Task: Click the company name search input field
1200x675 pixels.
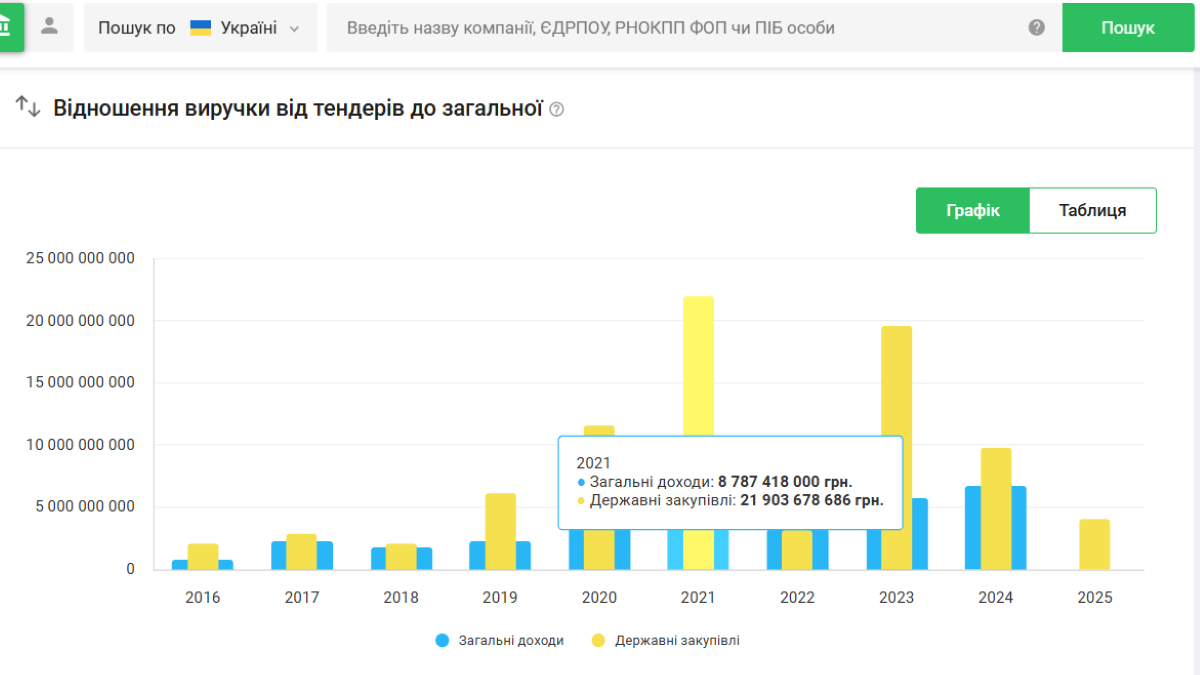Action: coord(680,28)
